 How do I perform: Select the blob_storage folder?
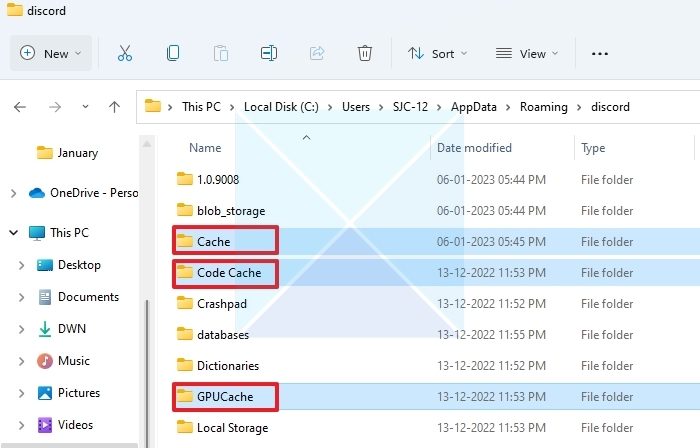click(221, 211)
